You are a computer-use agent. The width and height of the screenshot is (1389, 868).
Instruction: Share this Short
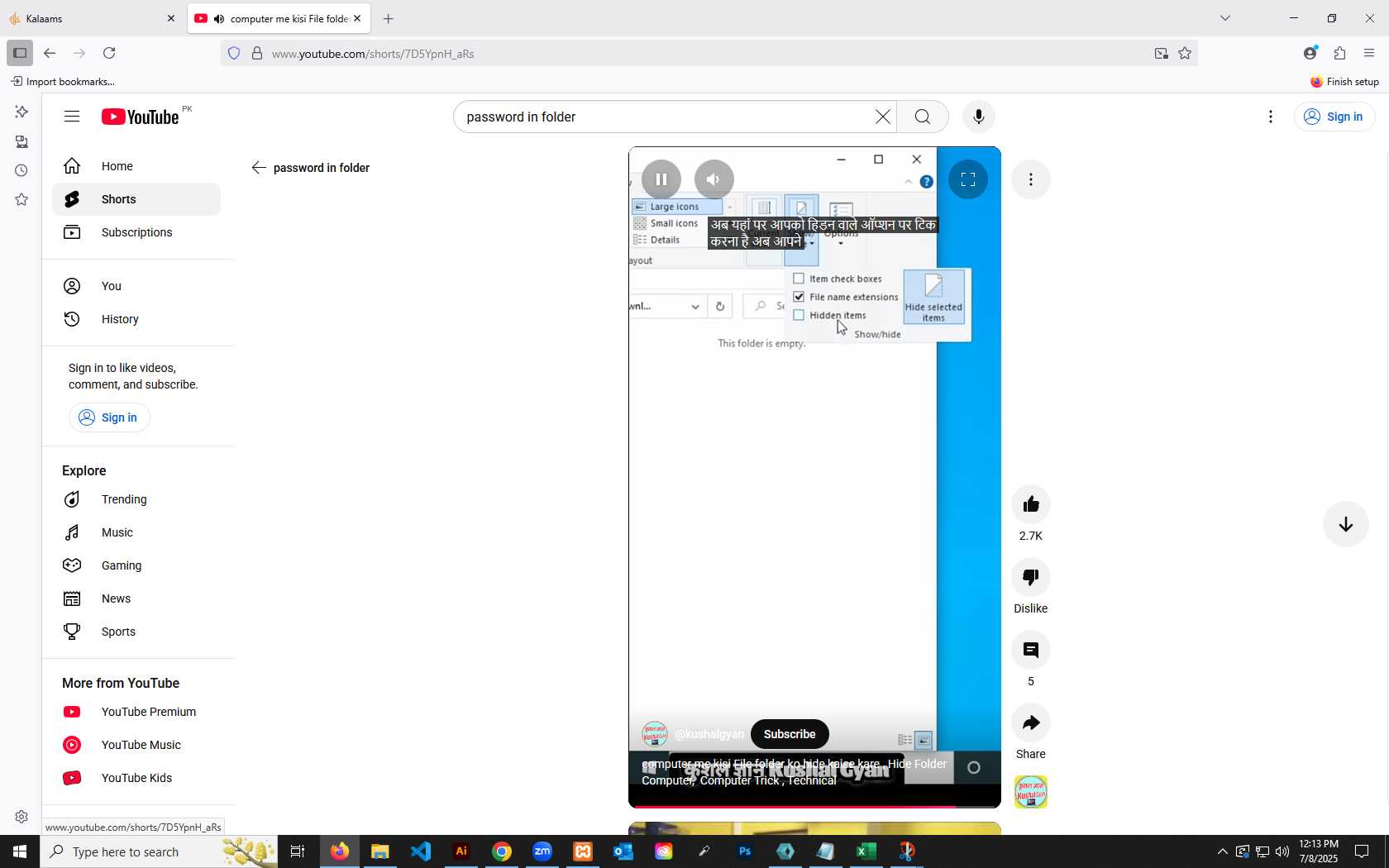point(1031,723)
